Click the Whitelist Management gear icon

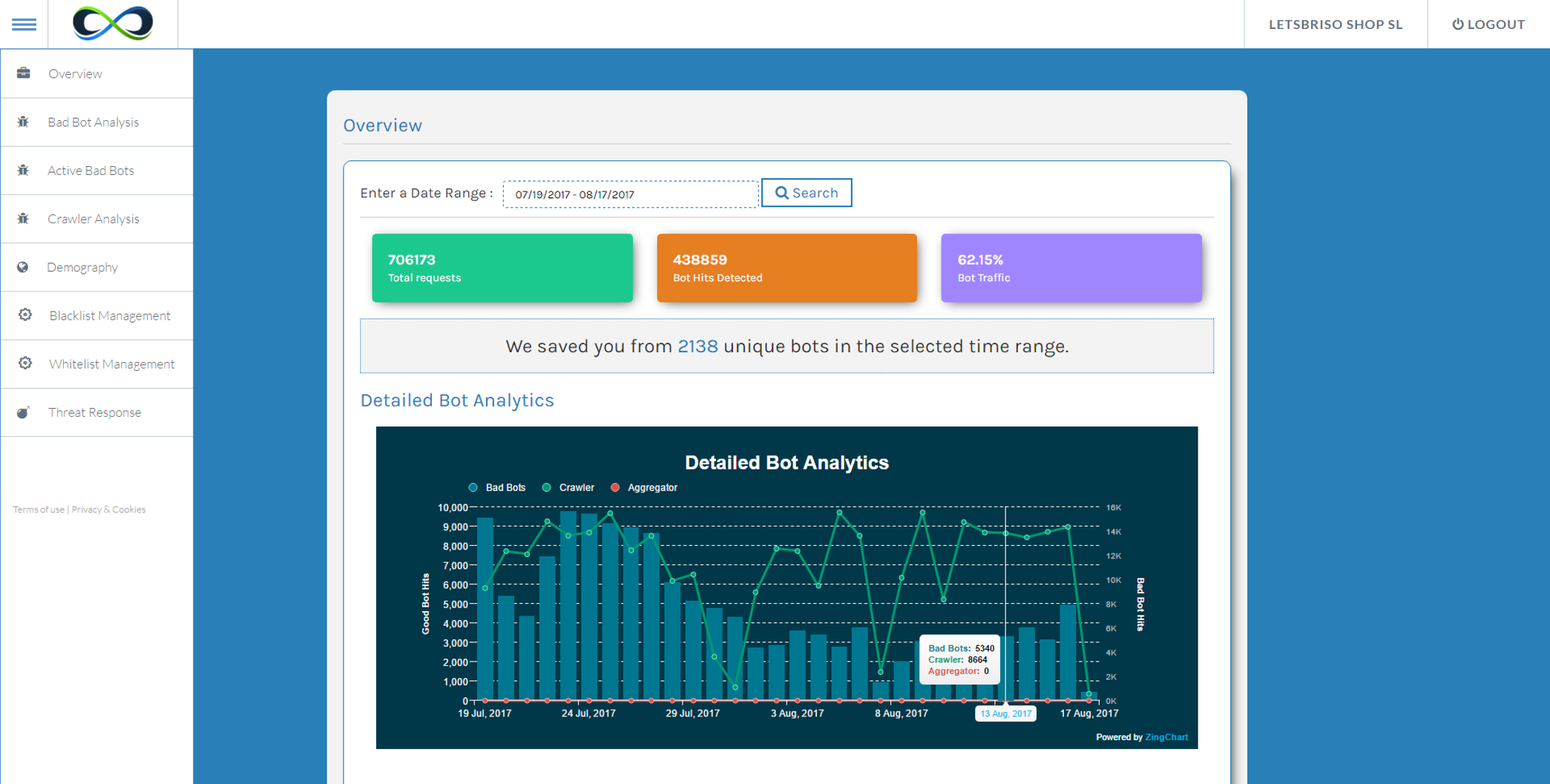[25, 363]
